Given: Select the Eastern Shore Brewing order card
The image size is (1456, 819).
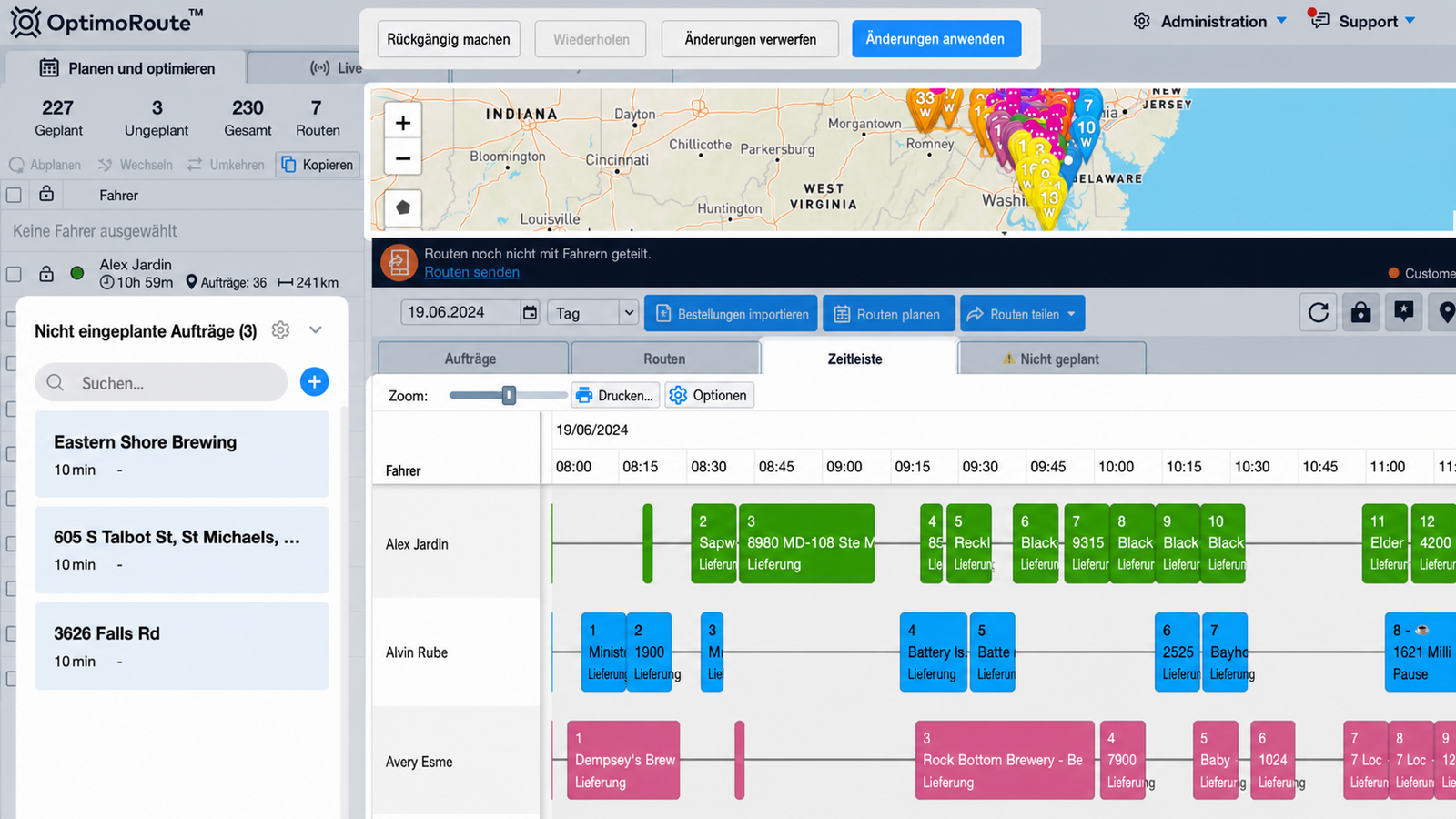Looking at the screenshot, I should click(182, 454).
